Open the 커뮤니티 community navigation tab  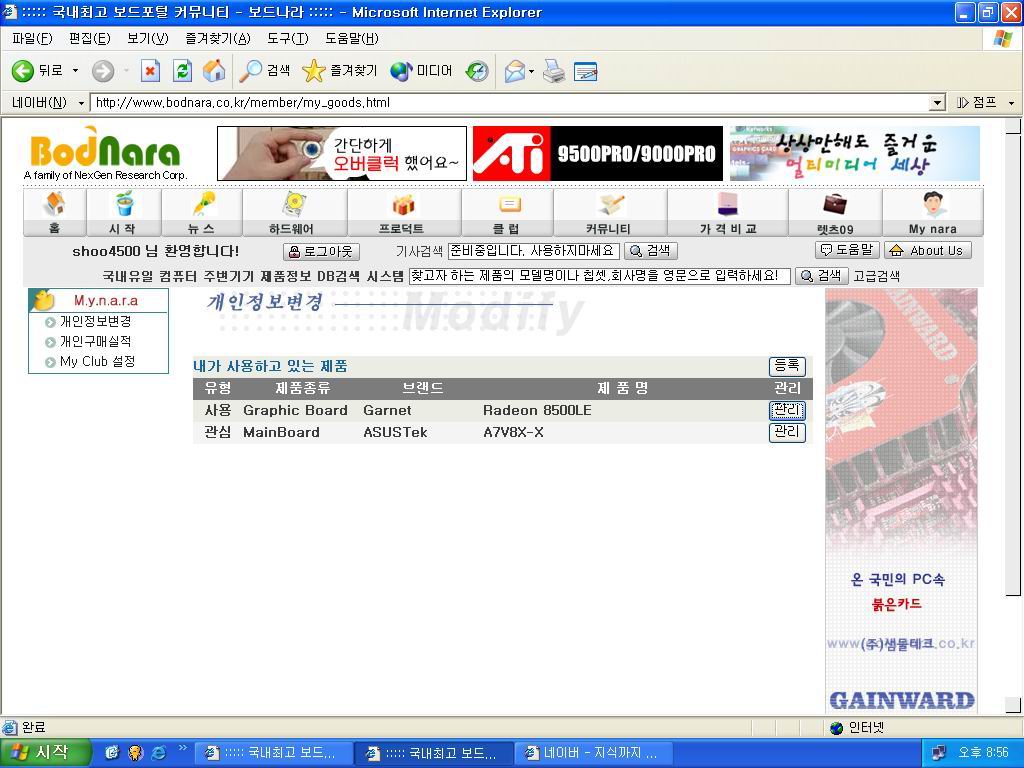click(x=610, y=212)
